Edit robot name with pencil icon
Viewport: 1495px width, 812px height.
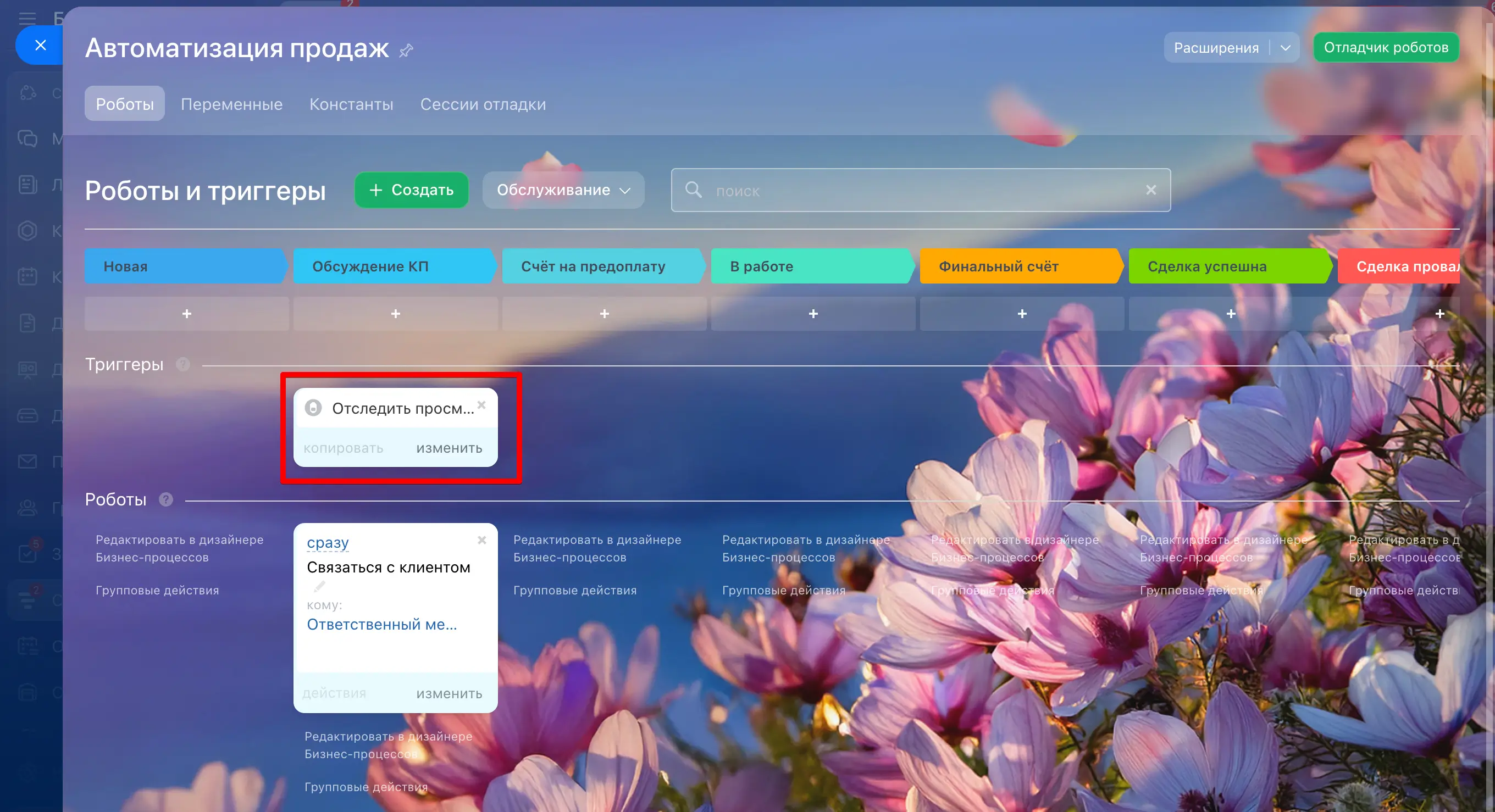[320, 586]
